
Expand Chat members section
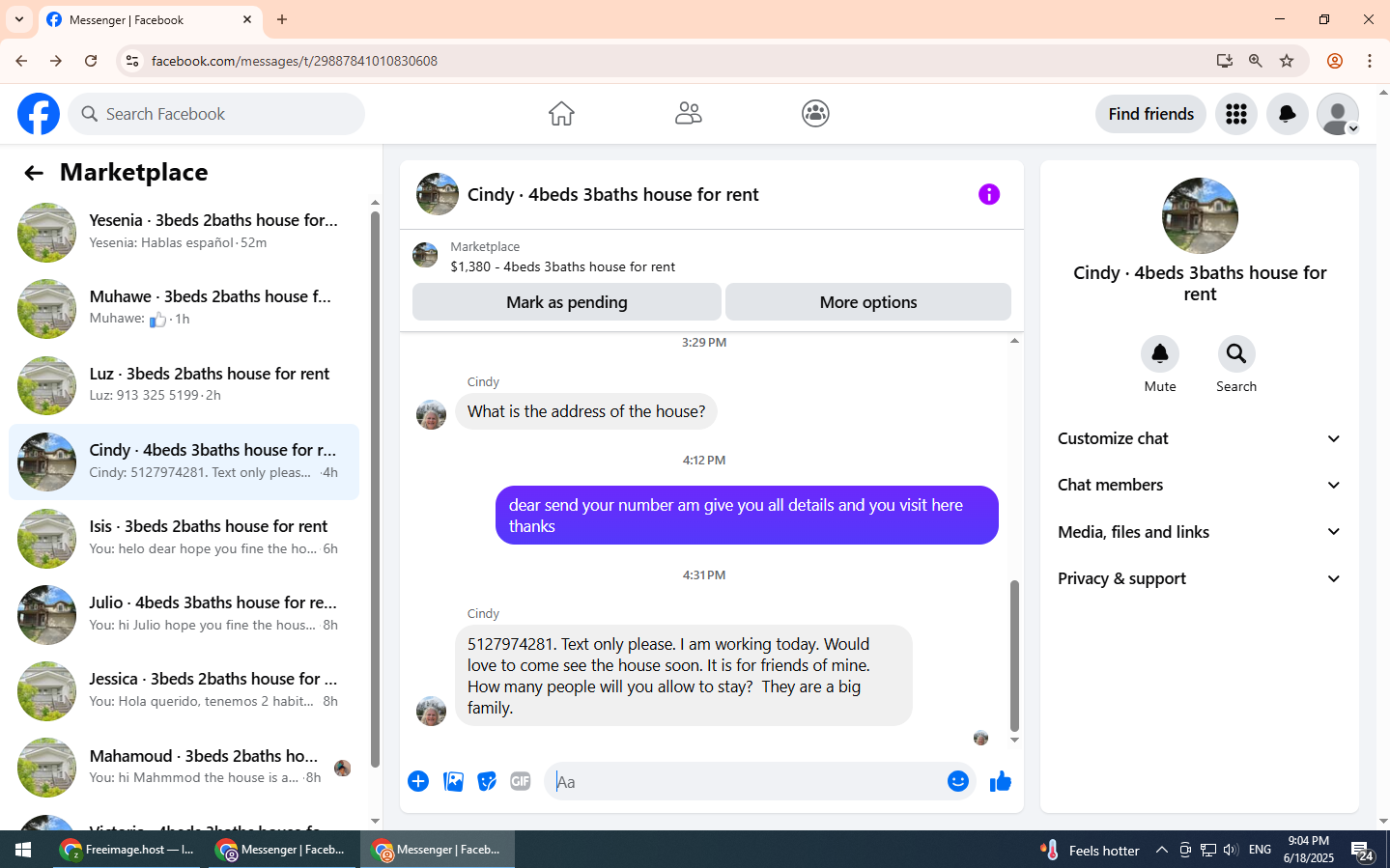[1200, 485]
